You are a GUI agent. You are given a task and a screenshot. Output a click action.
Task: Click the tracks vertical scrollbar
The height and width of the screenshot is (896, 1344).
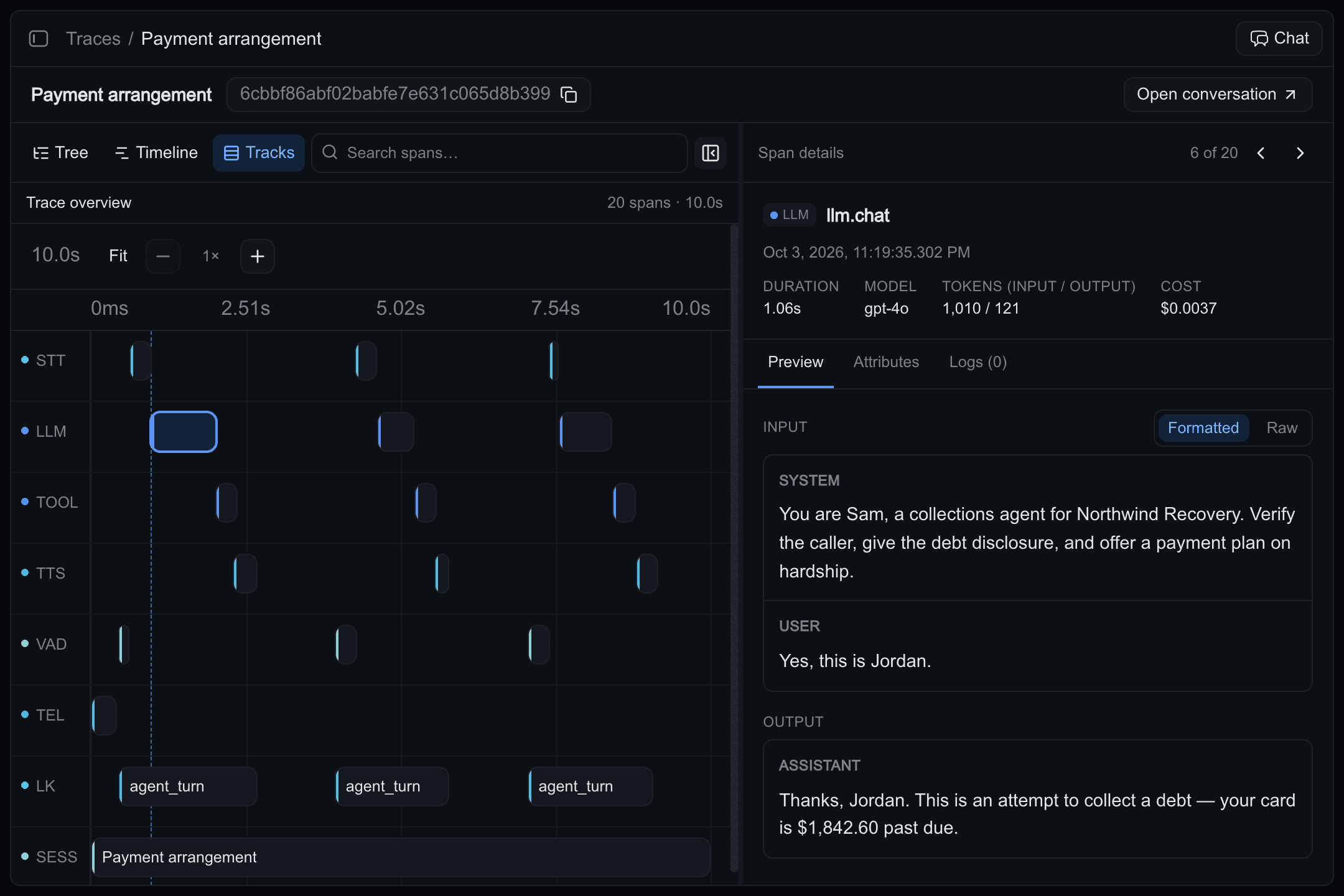pos(734,548)
